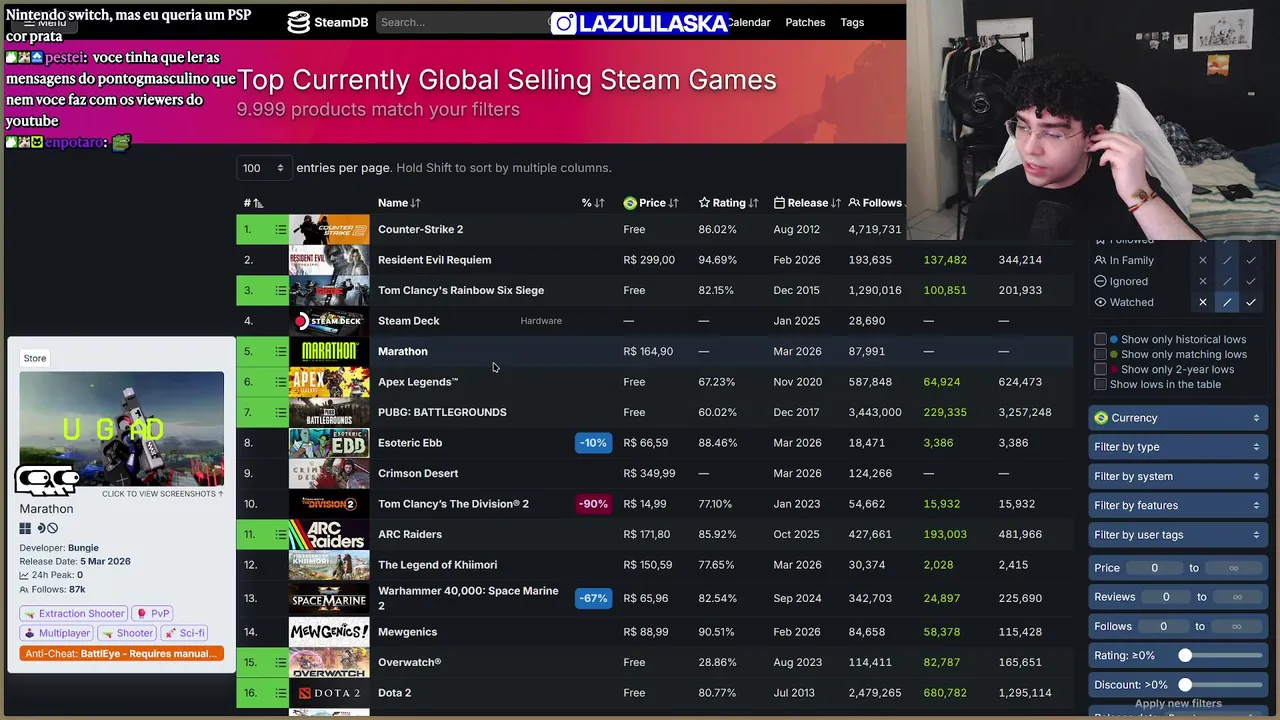1280x720 pixels.
Task: Click the list icon in PUBG: BATTLEGROUNDS row
Action: click(280, 413)
